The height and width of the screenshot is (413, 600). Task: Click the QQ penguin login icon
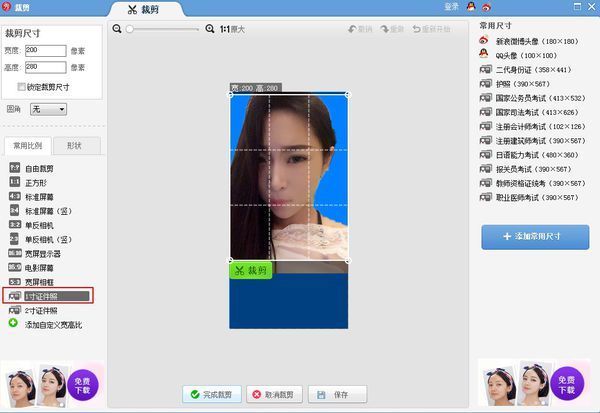(471, 7)
